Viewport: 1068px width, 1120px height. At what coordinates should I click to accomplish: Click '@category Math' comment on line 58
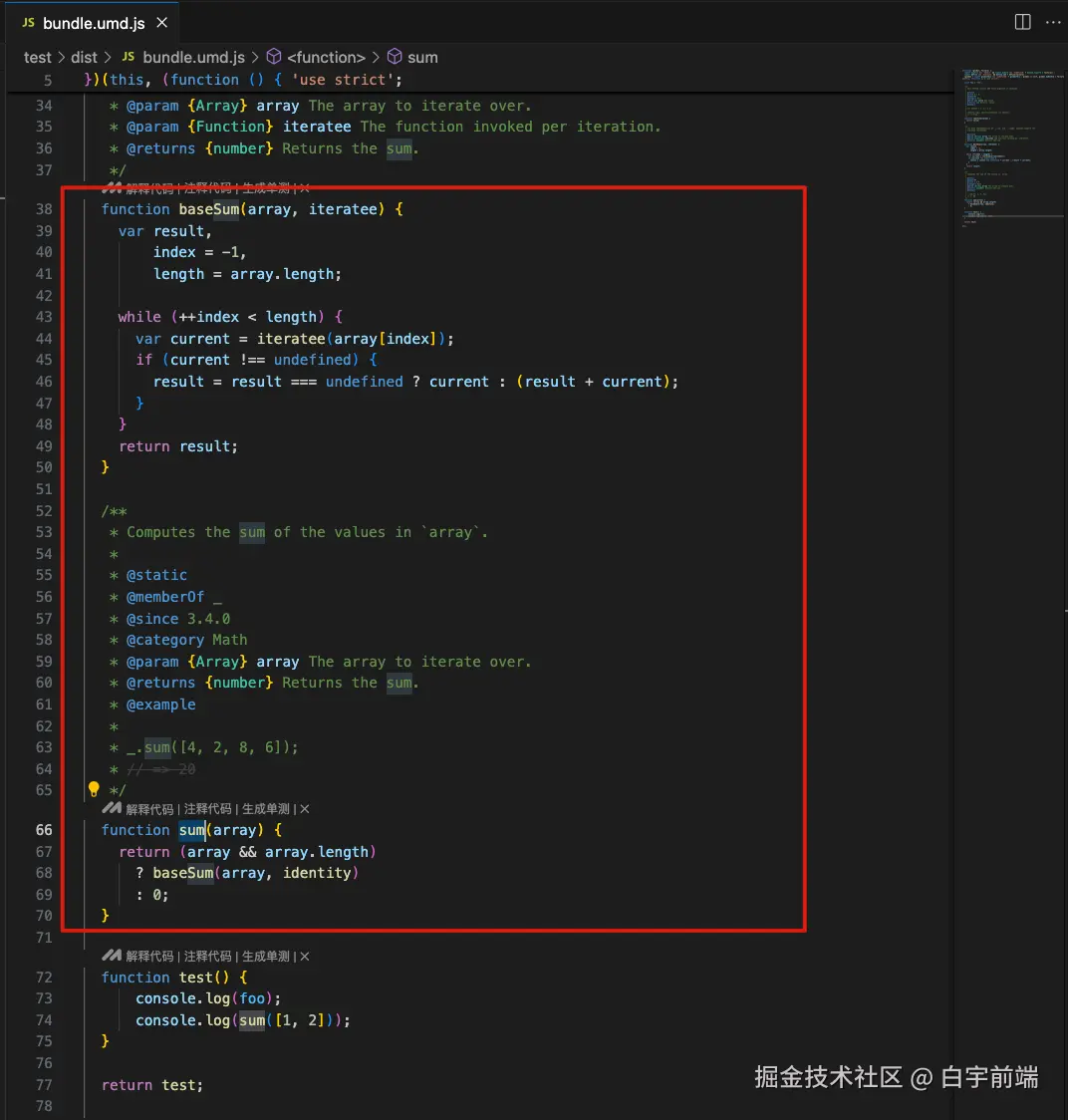coord(186,640)
